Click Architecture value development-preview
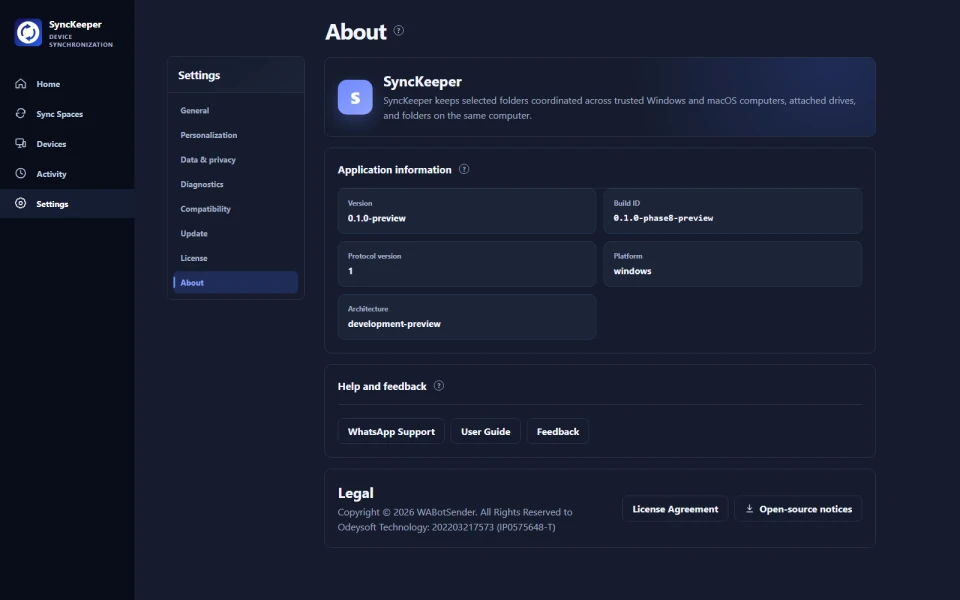Image resolution: width=960 pixels, height=600 pixels. (394, 324)
